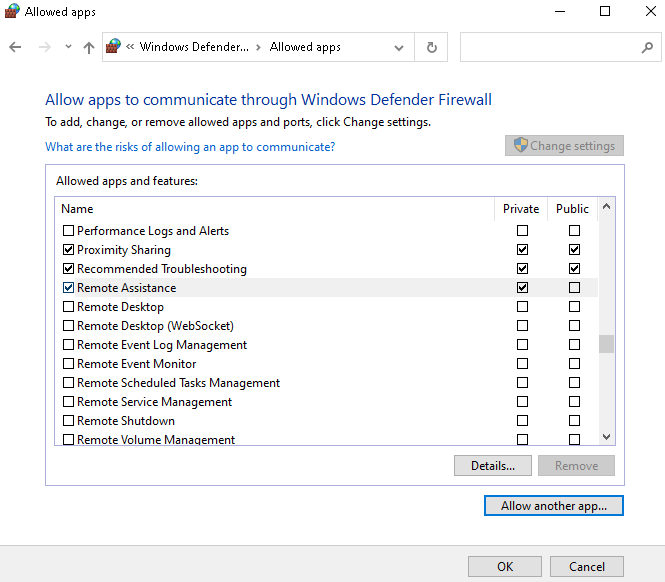
Task: Click the Cancel button
Action: (x=587, y=566)
